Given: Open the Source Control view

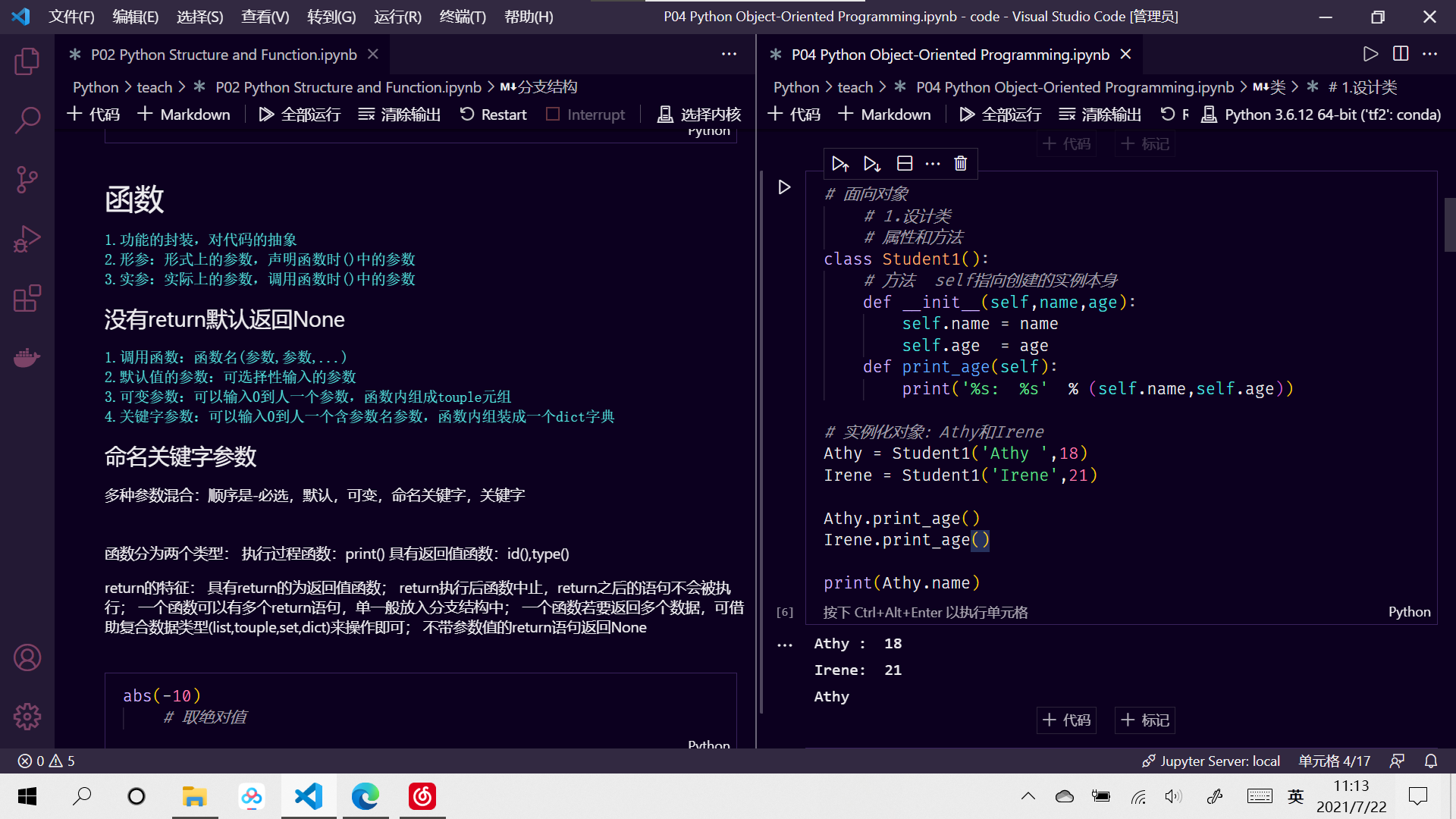Looking at the screenshot, I should tap(27, 180).
